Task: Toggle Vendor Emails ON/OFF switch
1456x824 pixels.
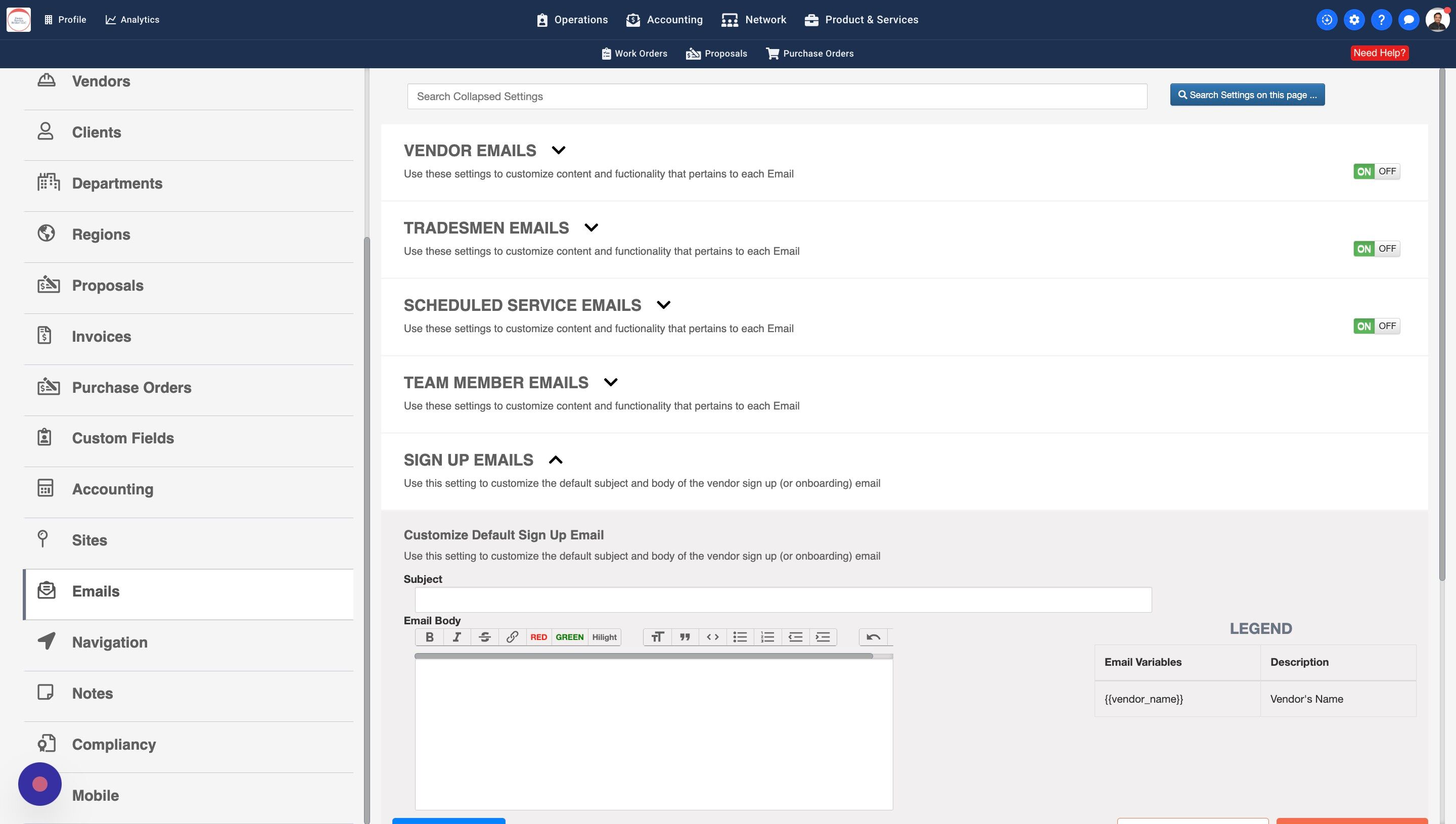Action: click(x=1376, y=171)
